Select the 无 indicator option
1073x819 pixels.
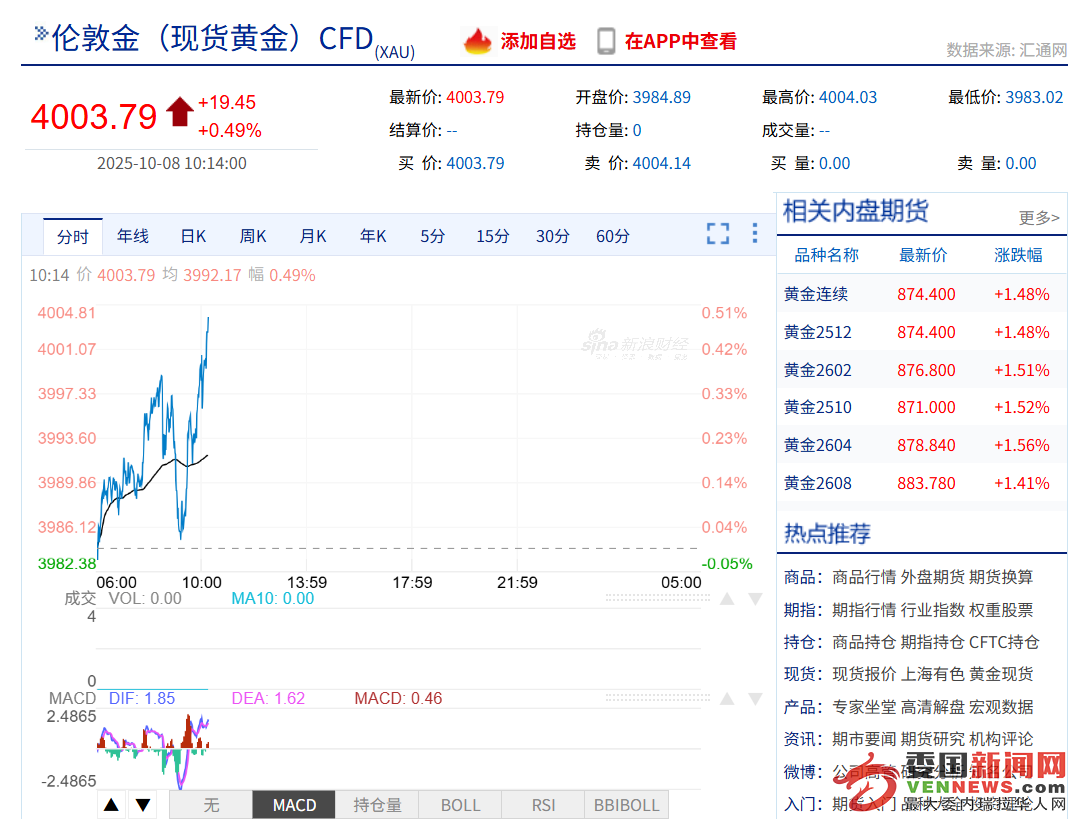211,805
